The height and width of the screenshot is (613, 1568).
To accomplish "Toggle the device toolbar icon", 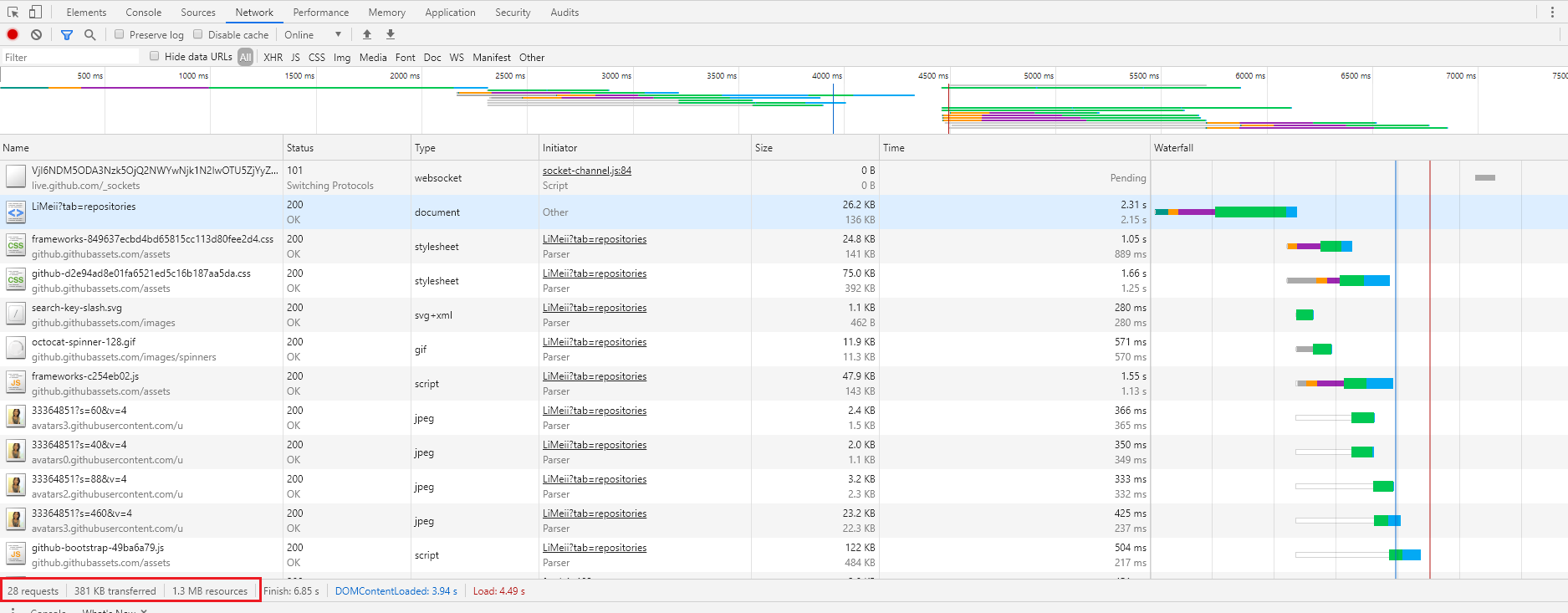I will coord(35,12).
